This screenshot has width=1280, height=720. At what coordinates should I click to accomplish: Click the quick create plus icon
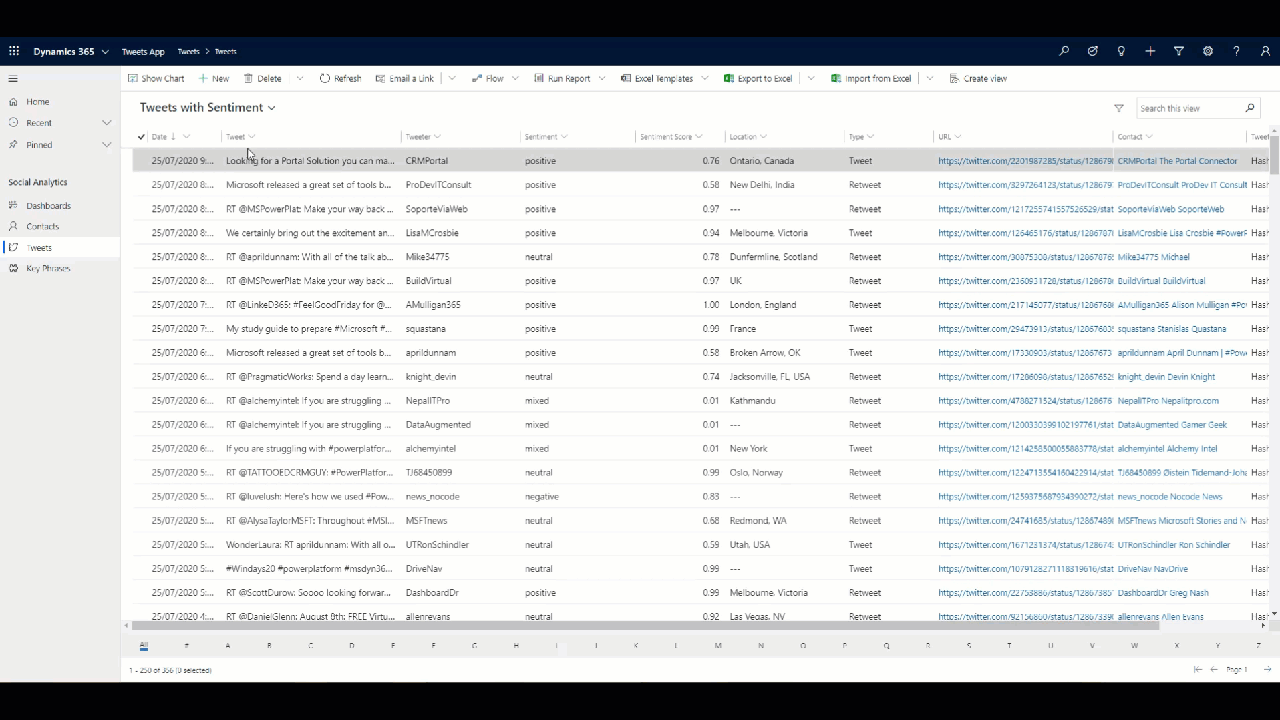click(x=1150, y=51)
